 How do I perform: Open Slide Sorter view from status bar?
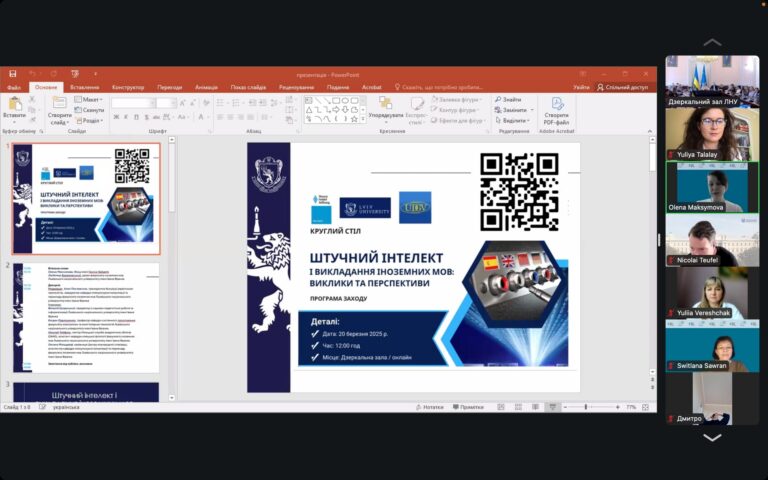pyautogui.click(x=517, y=407)
